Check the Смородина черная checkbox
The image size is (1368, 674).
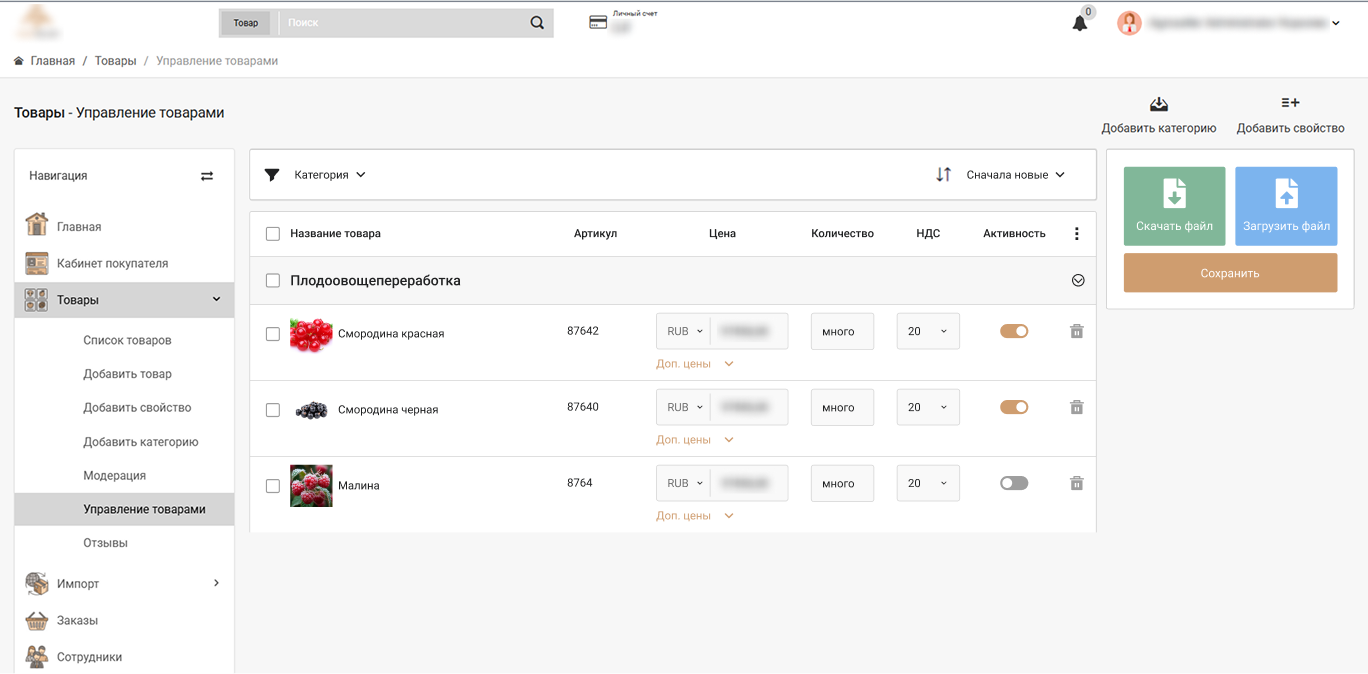click(273, 410)
